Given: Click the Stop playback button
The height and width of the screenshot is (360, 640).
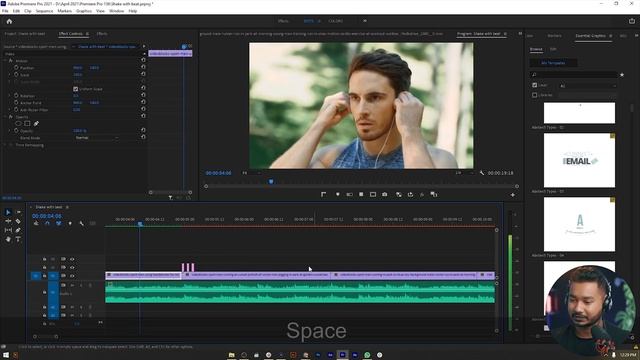Looking at the screenshot, I should pyautogui.click(x=361, y=195).
